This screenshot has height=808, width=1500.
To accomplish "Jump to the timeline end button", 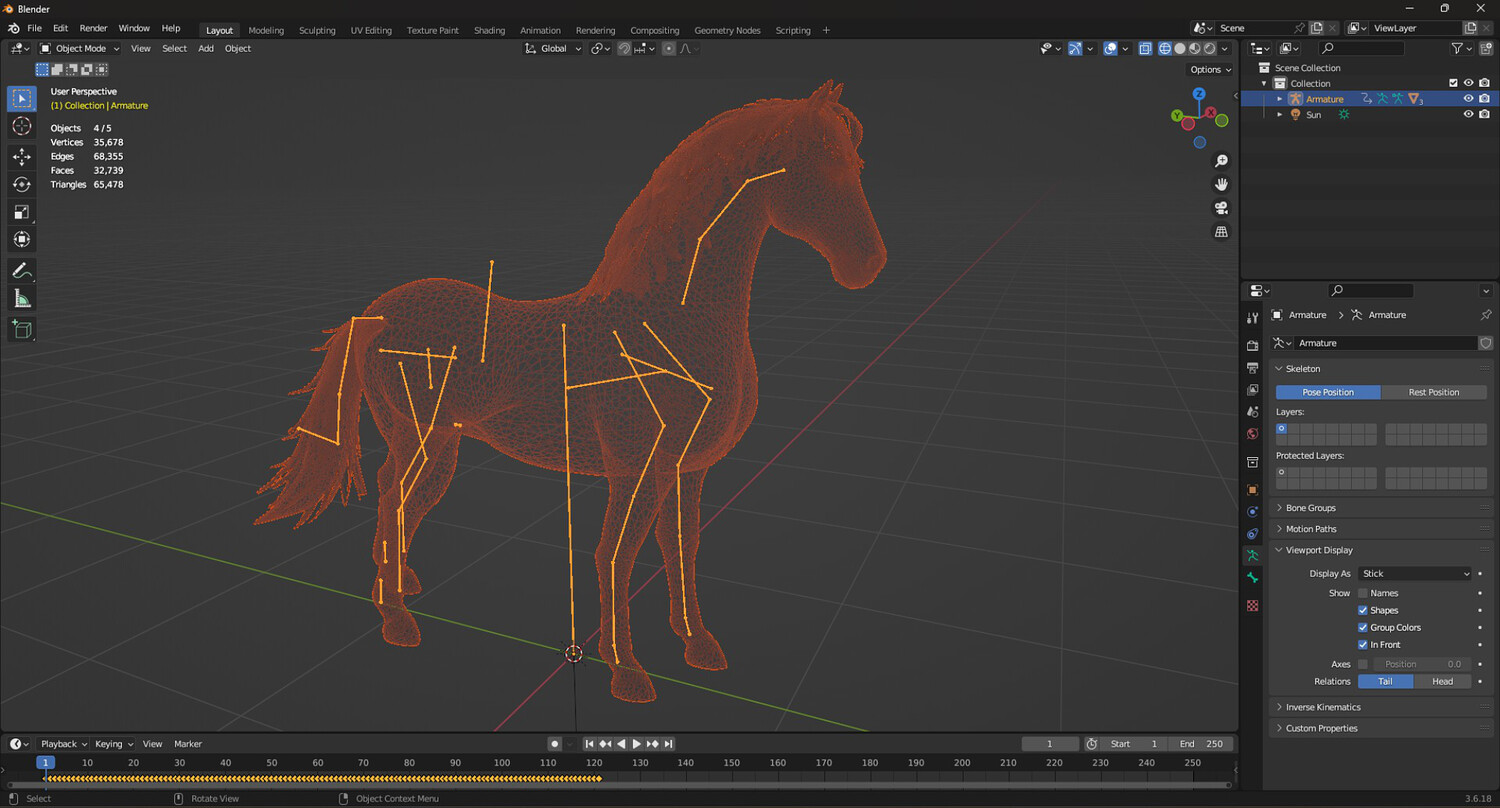I will pyautogui.click(x=669, y=744).
